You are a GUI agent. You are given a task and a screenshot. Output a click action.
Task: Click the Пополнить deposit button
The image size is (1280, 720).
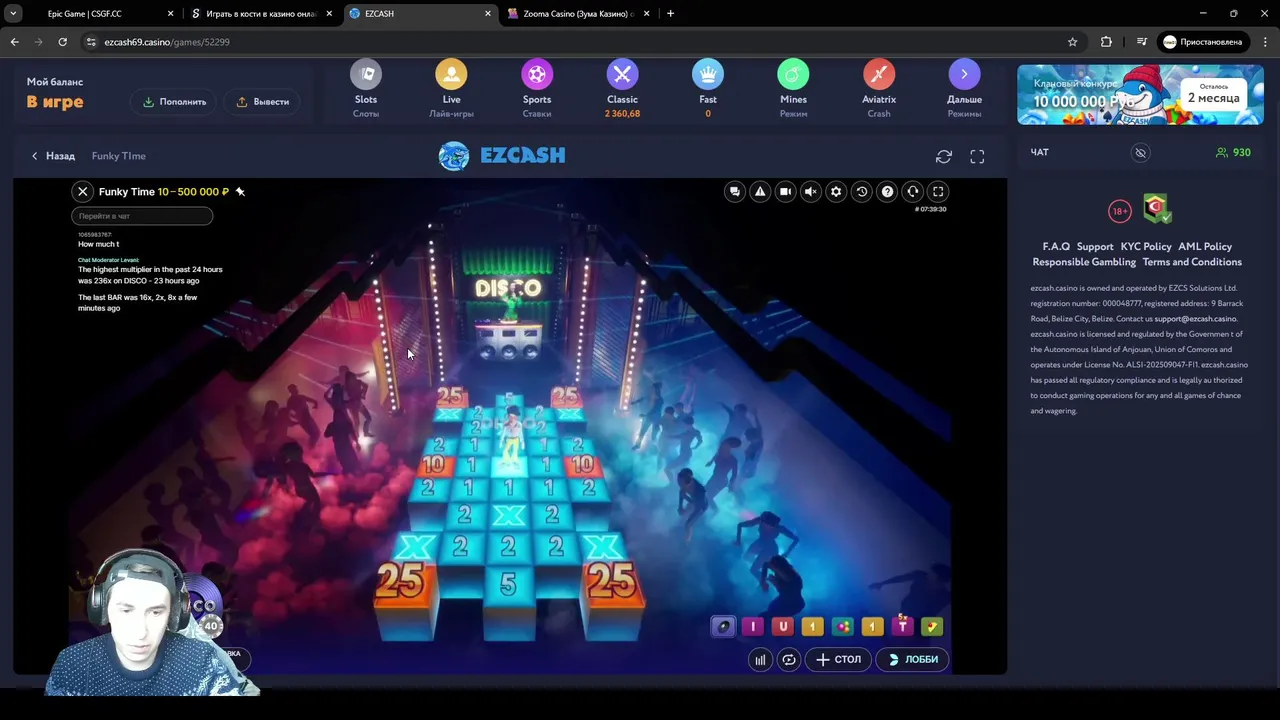click(x=175, y=102)
